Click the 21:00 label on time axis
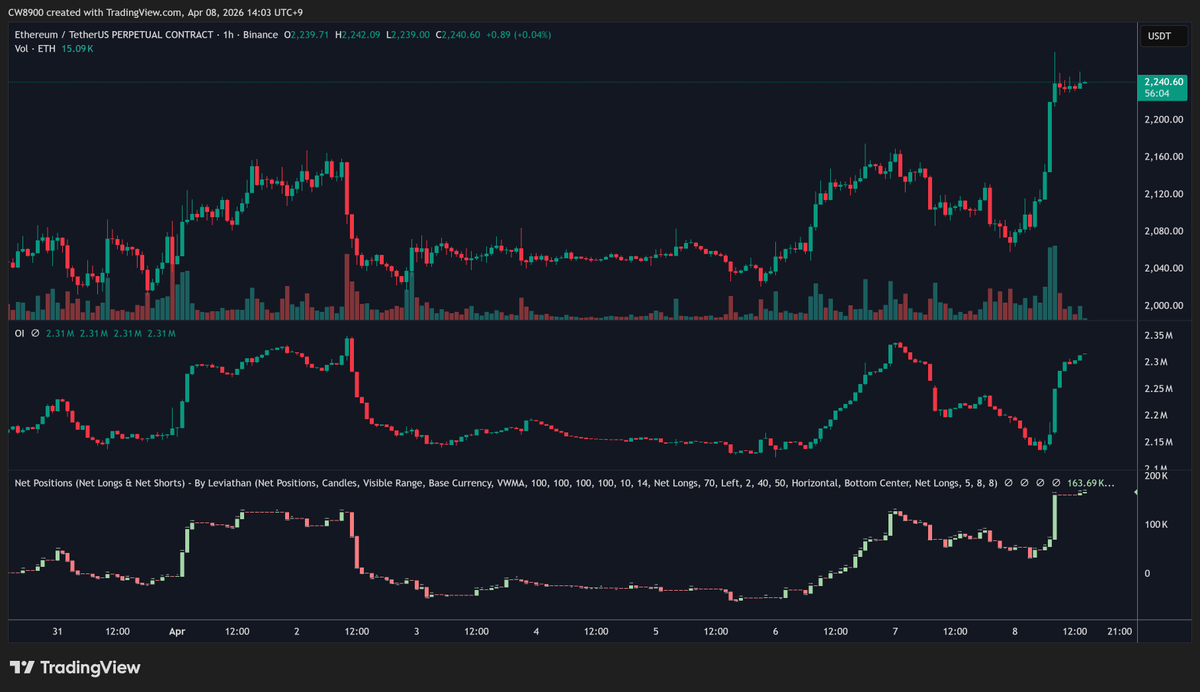 1120,632
